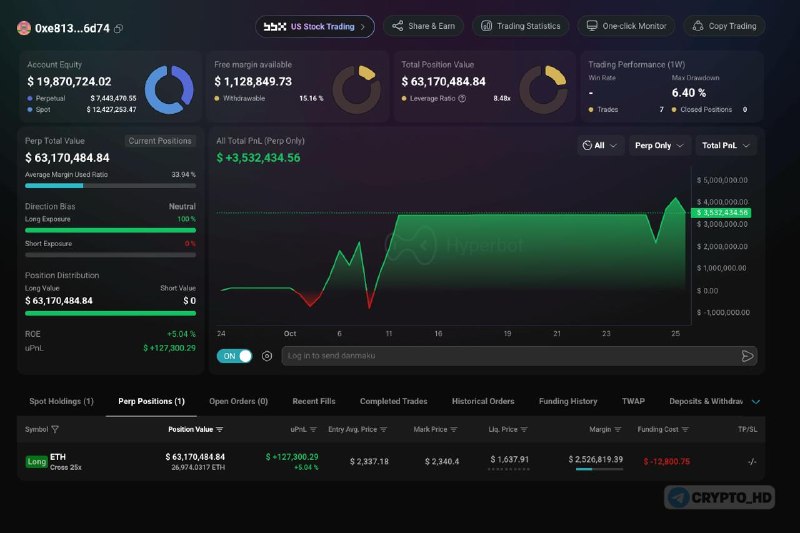Screen dimensions: 800x533
Task: Click the Share & Earn button
Action: pos(423,26)
